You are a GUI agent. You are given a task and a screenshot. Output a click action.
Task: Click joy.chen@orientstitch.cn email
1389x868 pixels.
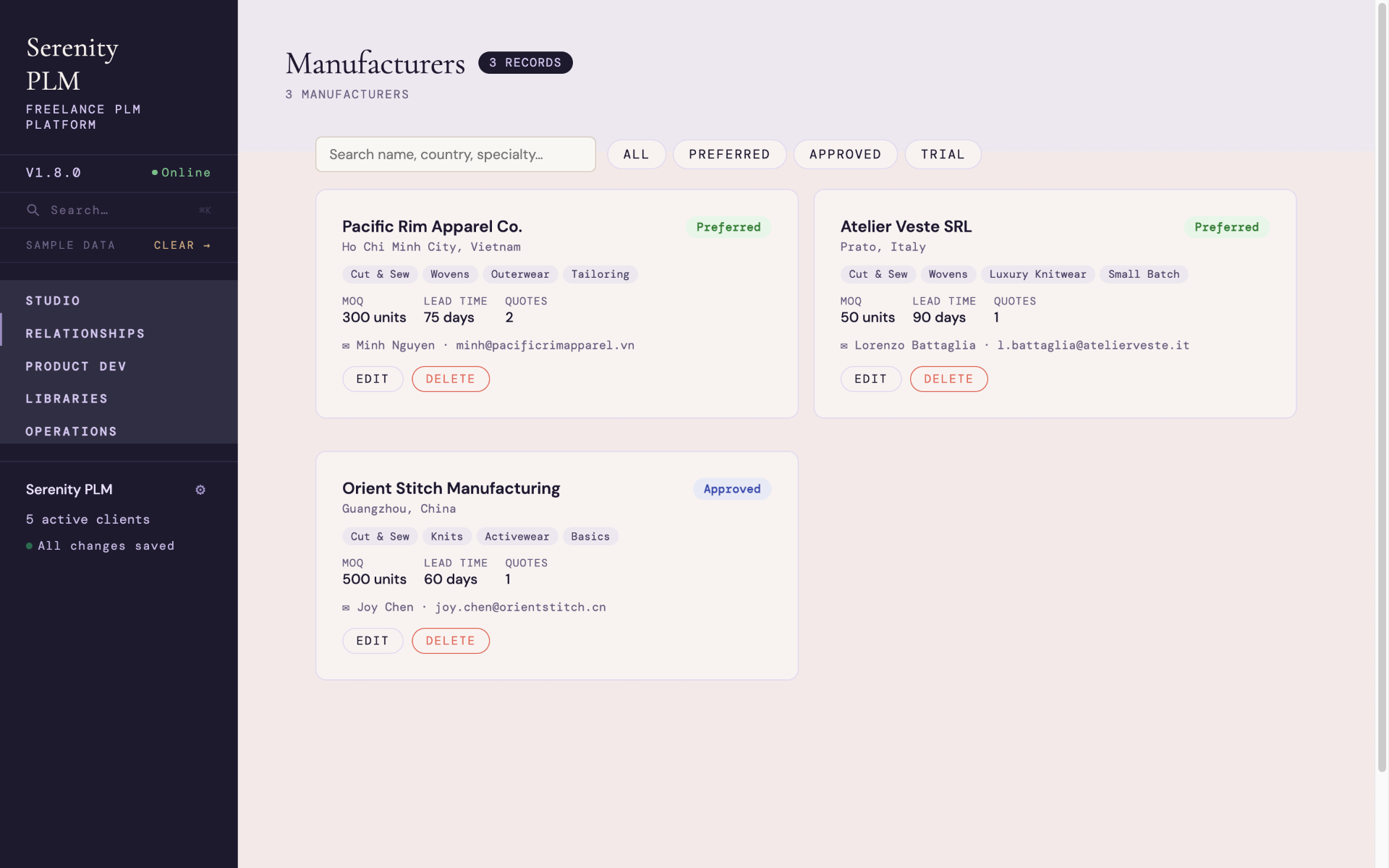click(x=521, y=608)
